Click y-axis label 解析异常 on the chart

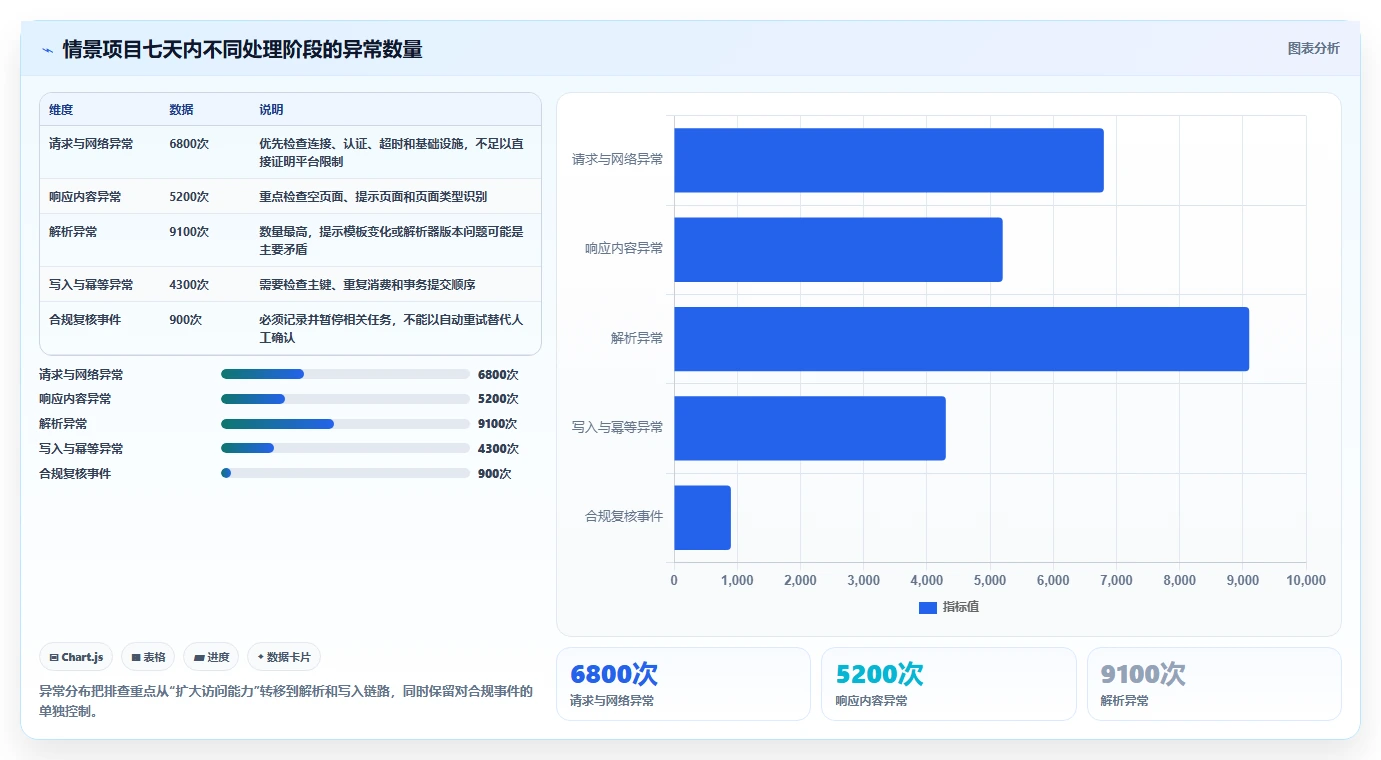click(637, 338)
